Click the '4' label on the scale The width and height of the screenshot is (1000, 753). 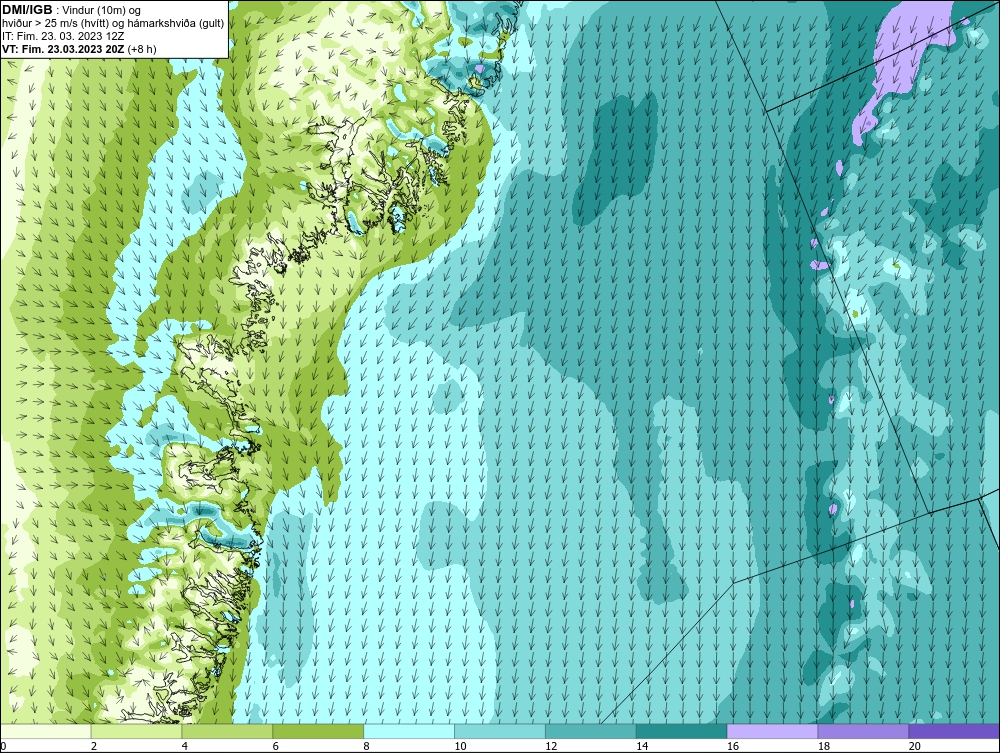pyautogui.click(x=185, y=746)
